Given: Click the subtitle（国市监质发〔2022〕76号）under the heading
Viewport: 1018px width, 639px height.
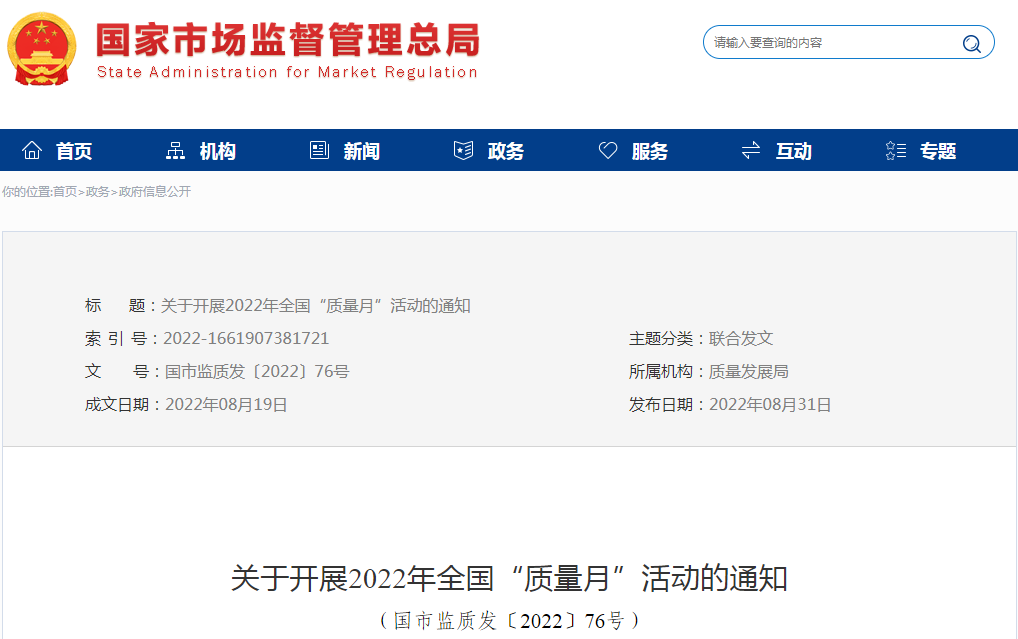Looking at the screenshot, I should coord(510,621).
